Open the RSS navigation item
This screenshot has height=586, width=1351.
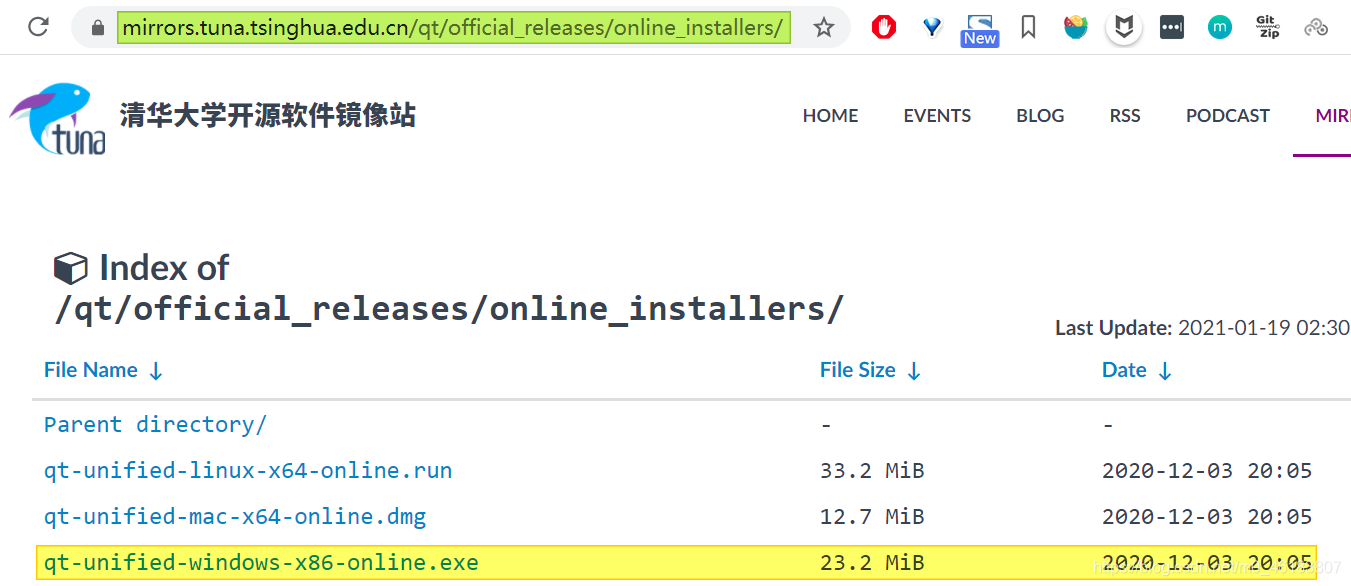click(1125, 116)
